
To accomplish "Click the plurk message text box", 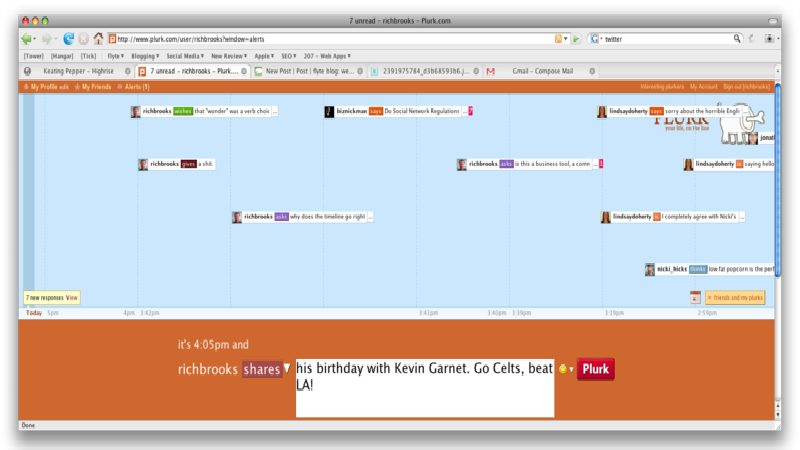I will (424, 388).
